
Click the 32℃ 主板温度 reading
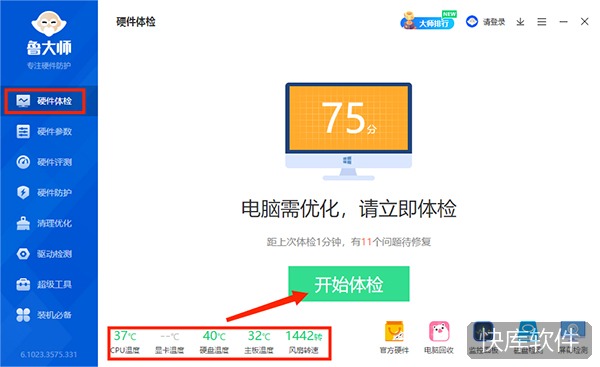(x=259, y=342)
